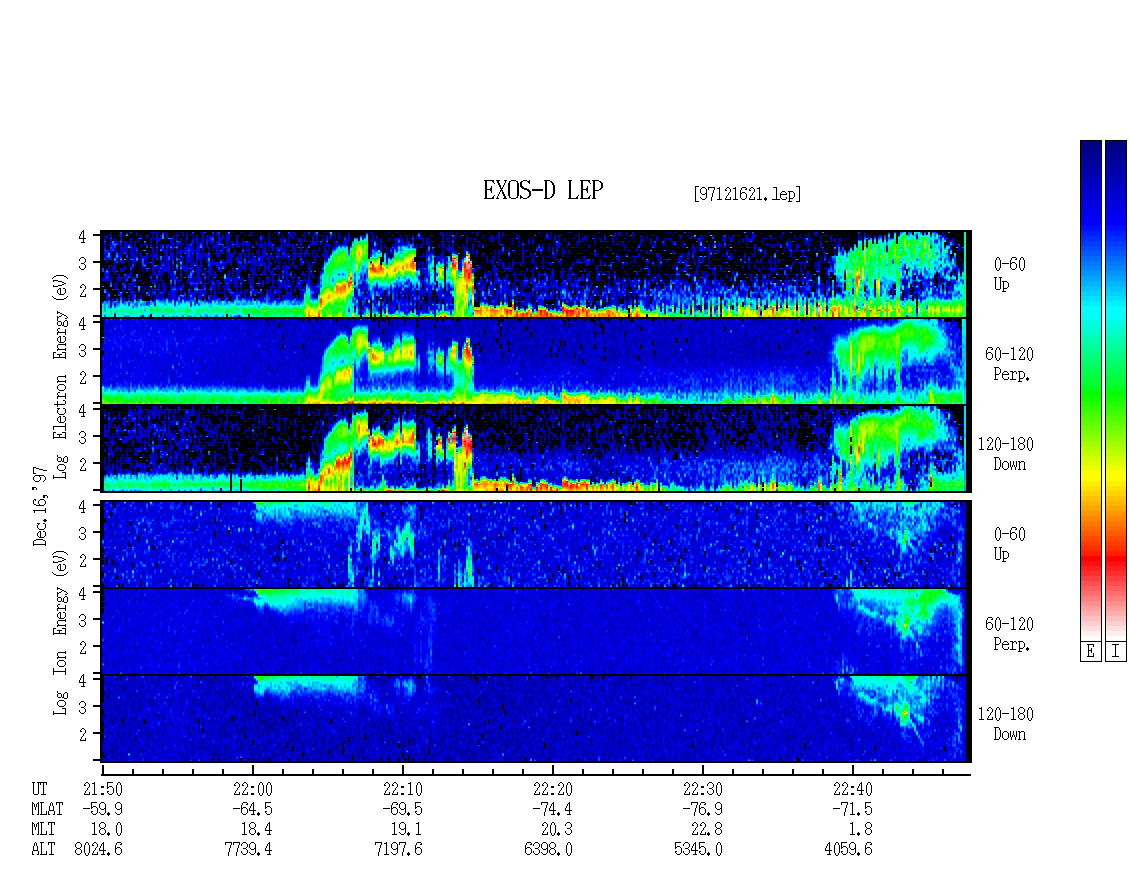Select the electron panel's 60-120 Perp. label
Viewport: 1130px width, 875px height.
point(1009,364)
